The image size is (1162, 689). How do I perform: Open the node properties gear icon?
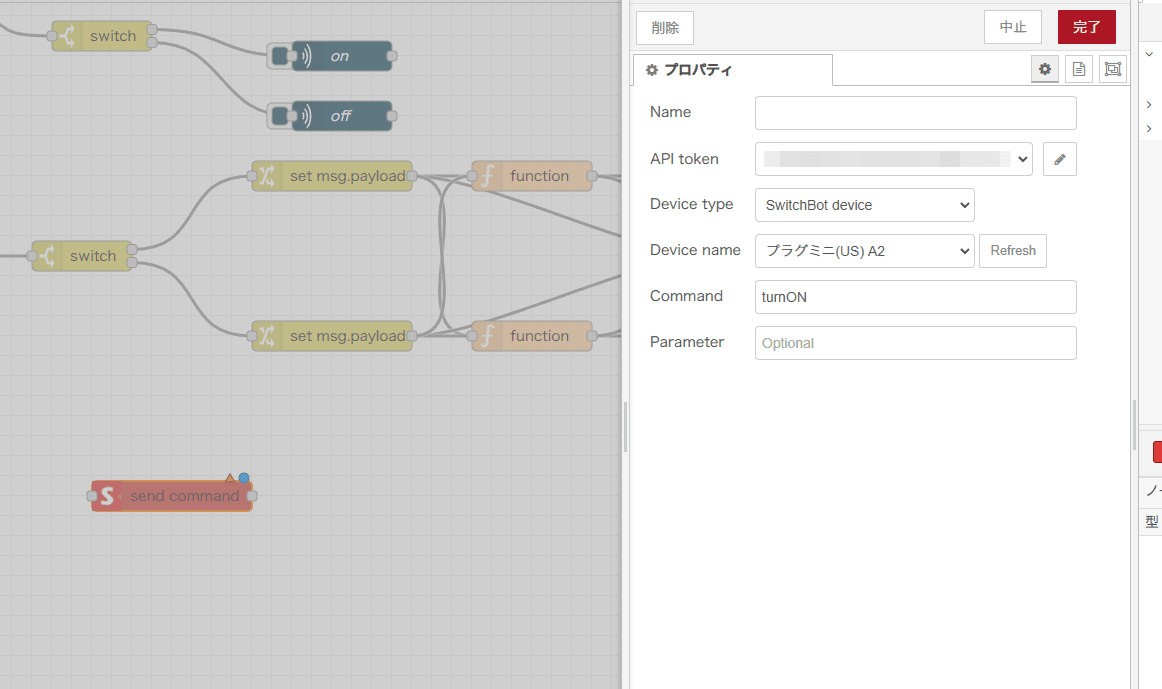click(1045, 69)
